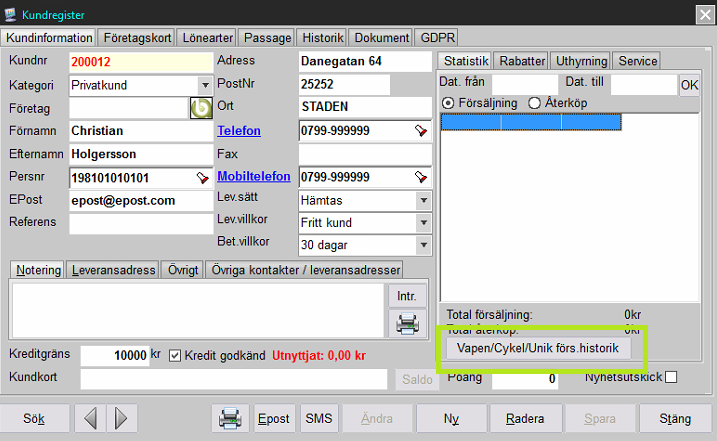Toggle the Kredit godkänd checkbox
The height and width of the screenshot is (441, 717).
click(x=175, y=355)
